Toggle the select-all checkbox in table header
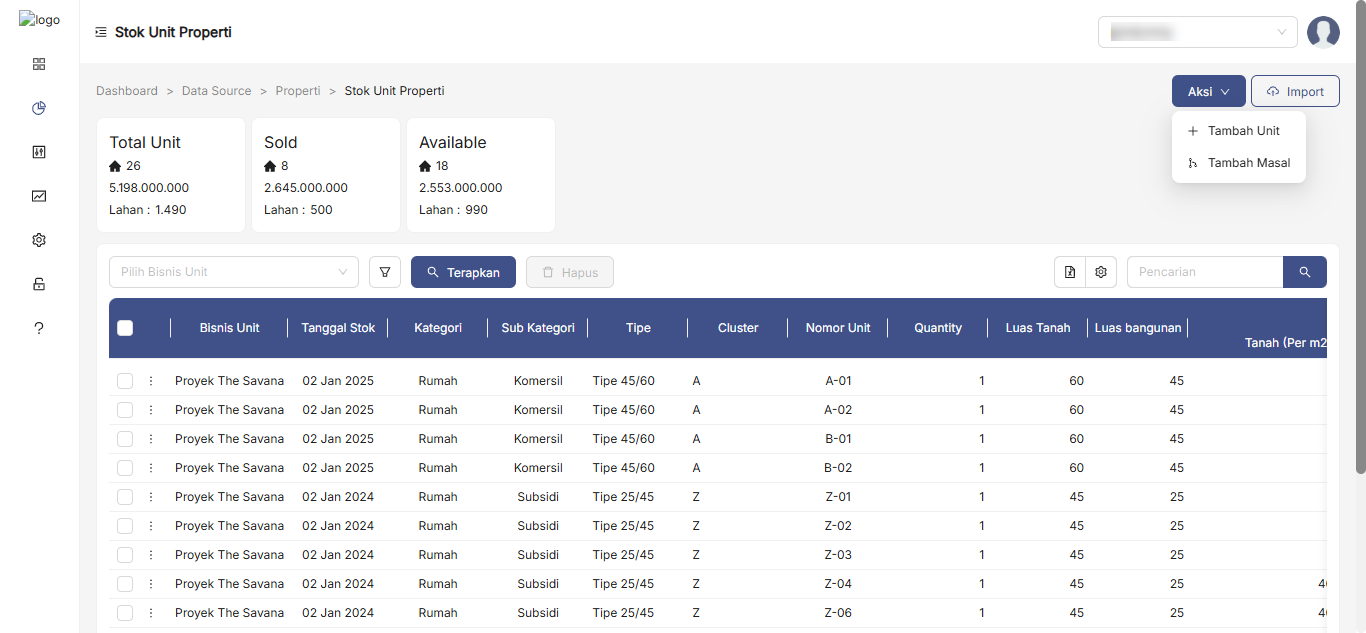1366x633 pixels. point(125,328)
